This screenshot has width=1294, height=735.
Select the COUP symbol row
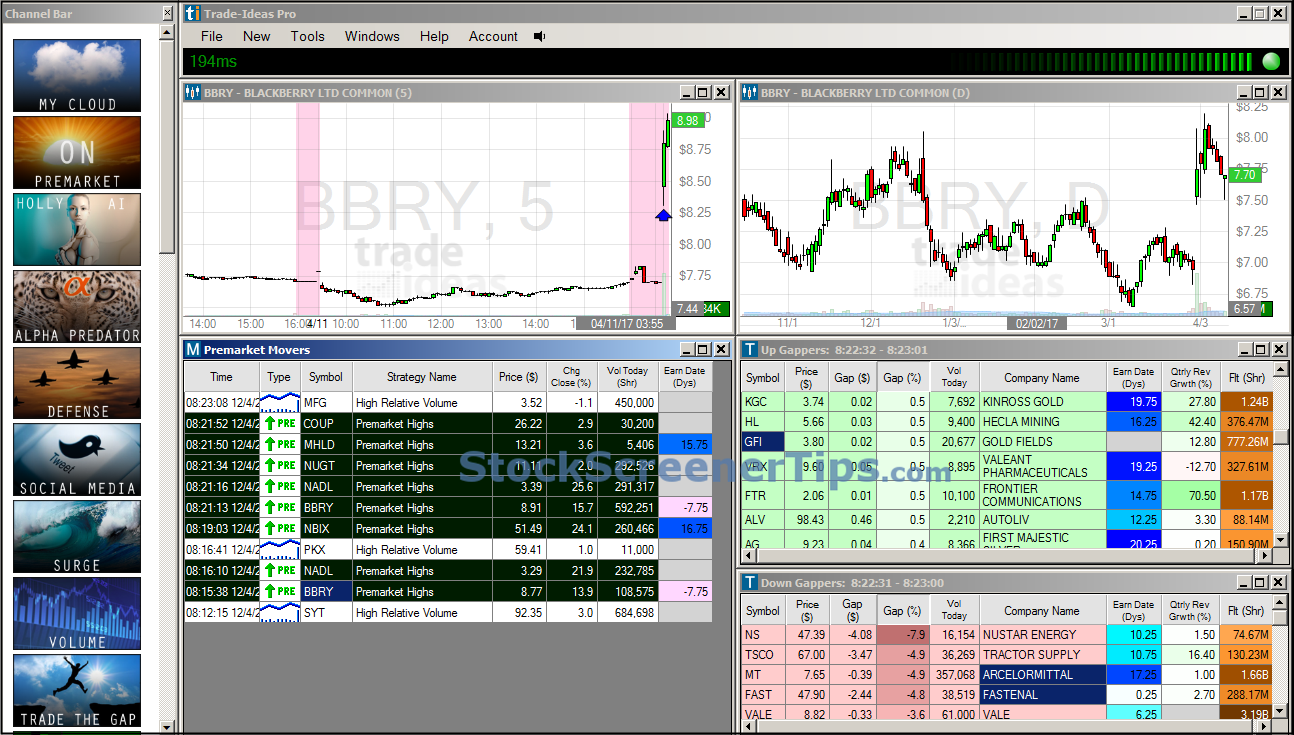pos(448,424)
